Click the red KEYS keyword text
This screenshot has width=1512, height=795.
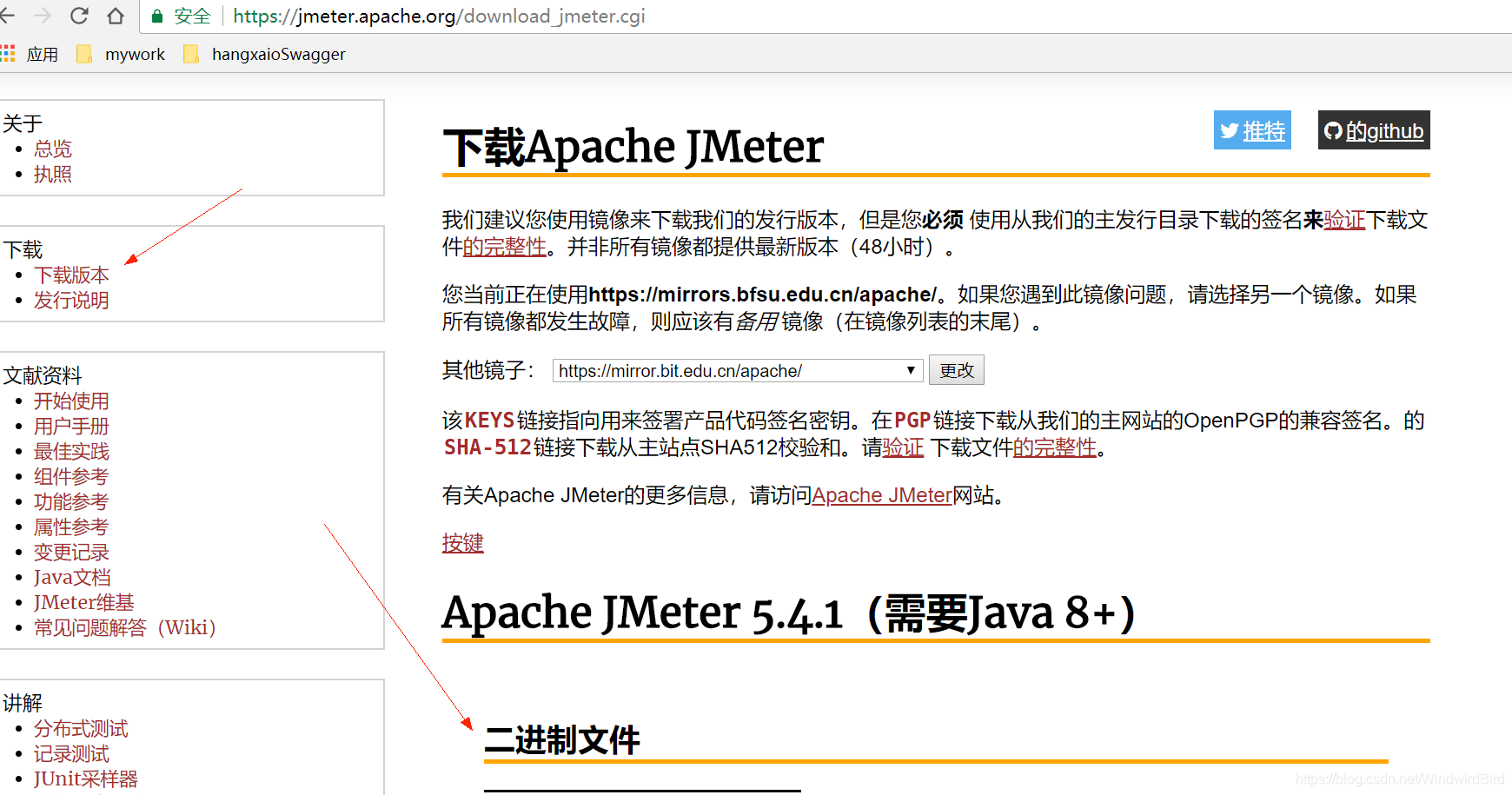pos(490,421)
